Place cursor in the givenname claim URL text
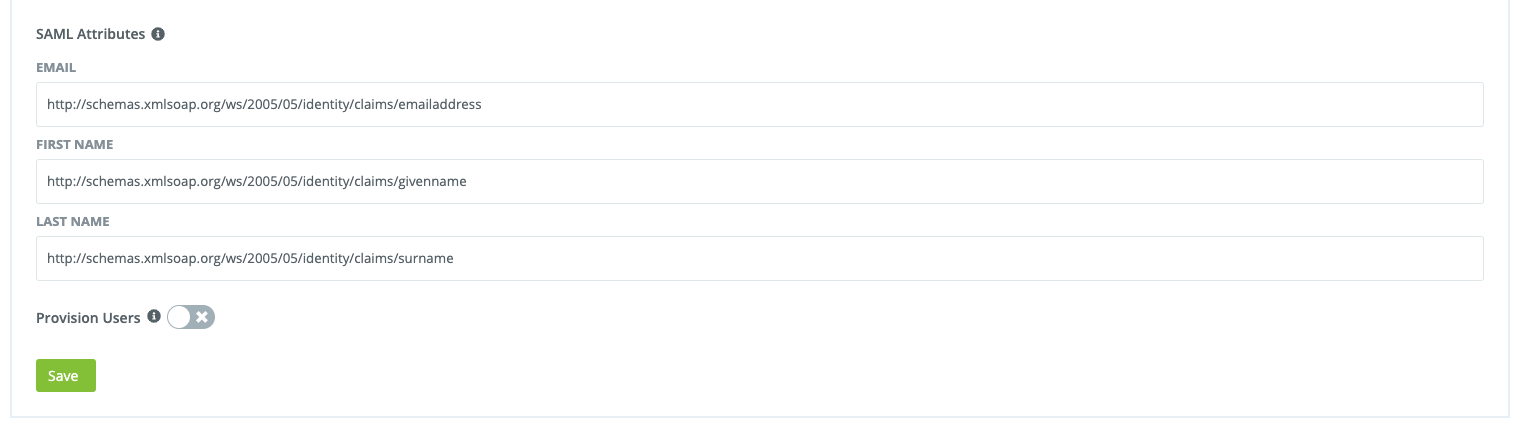The image size is (1518, 426). tap(256, 181)
